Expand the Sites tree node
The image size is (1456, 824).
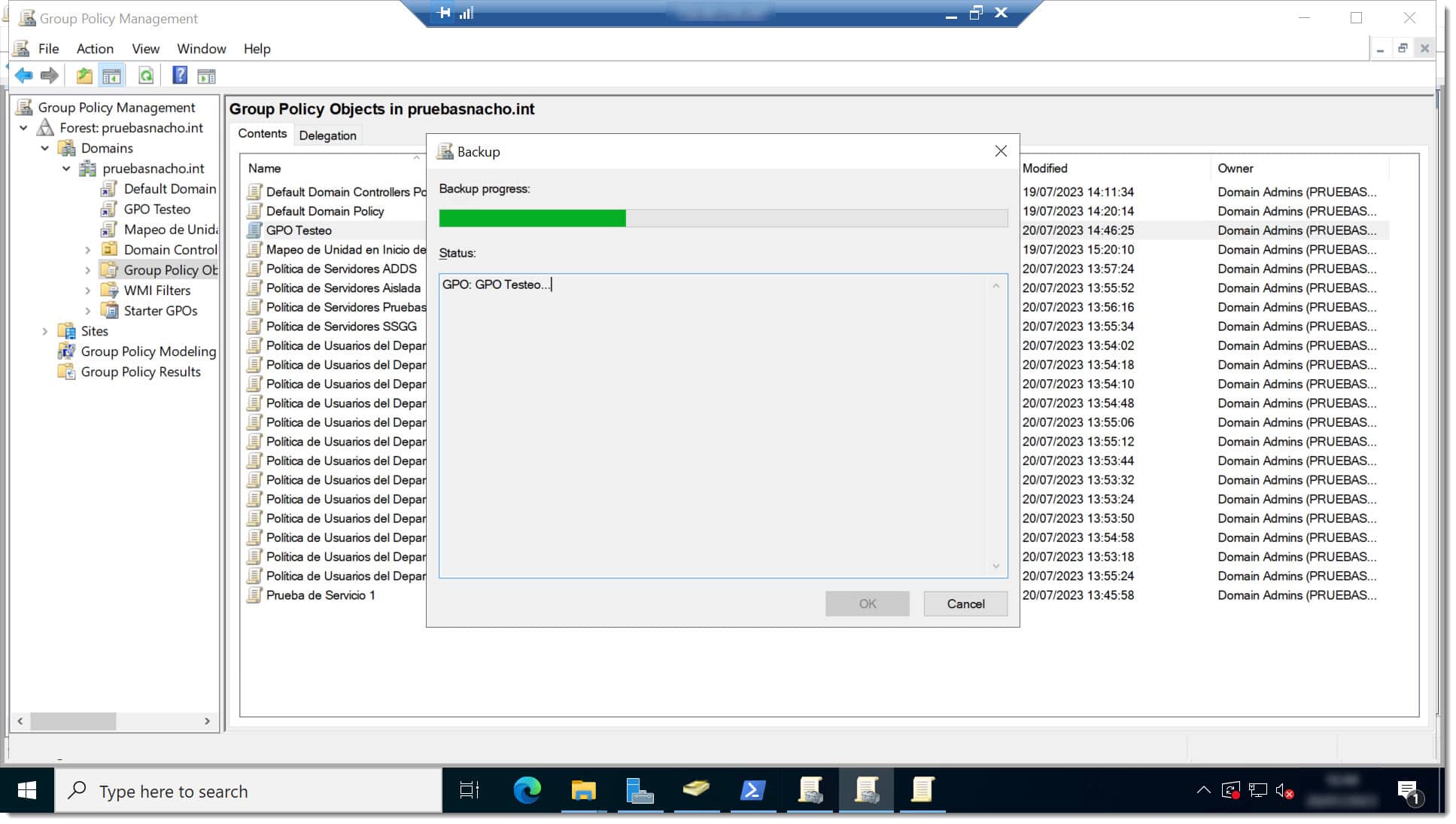tap(45, 331)
